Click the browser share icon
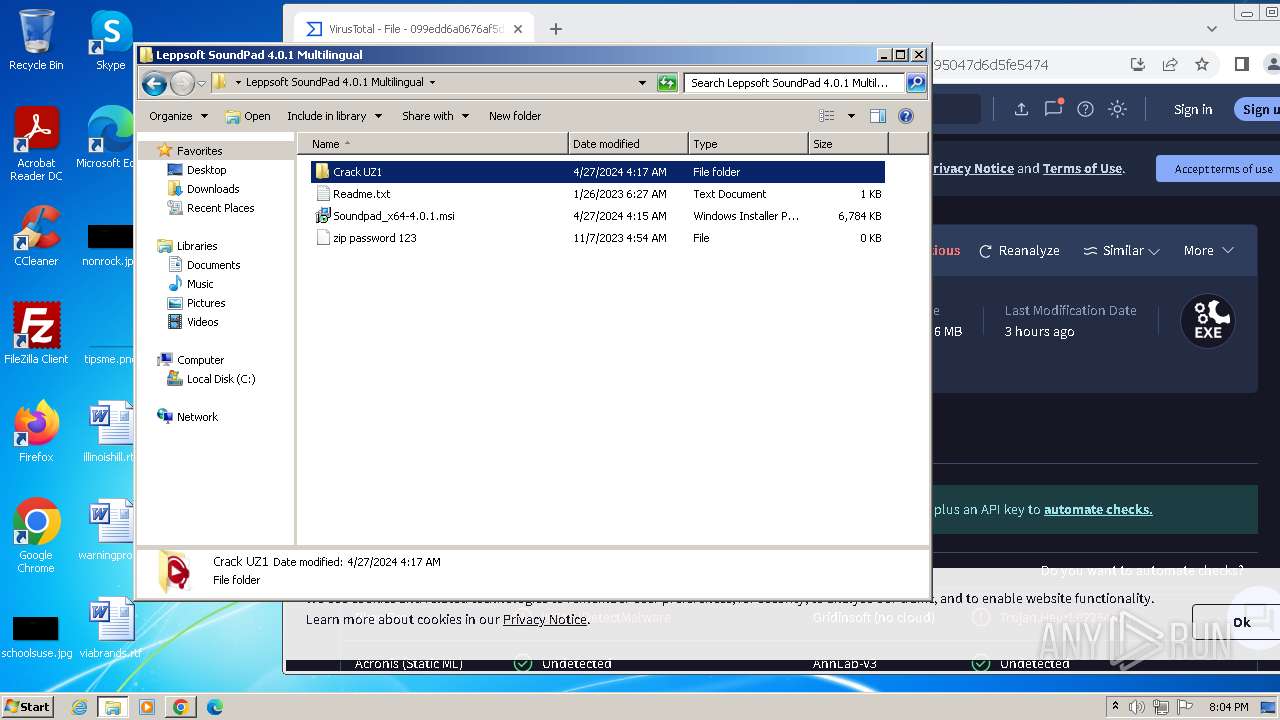 (x=1170, y=64)
